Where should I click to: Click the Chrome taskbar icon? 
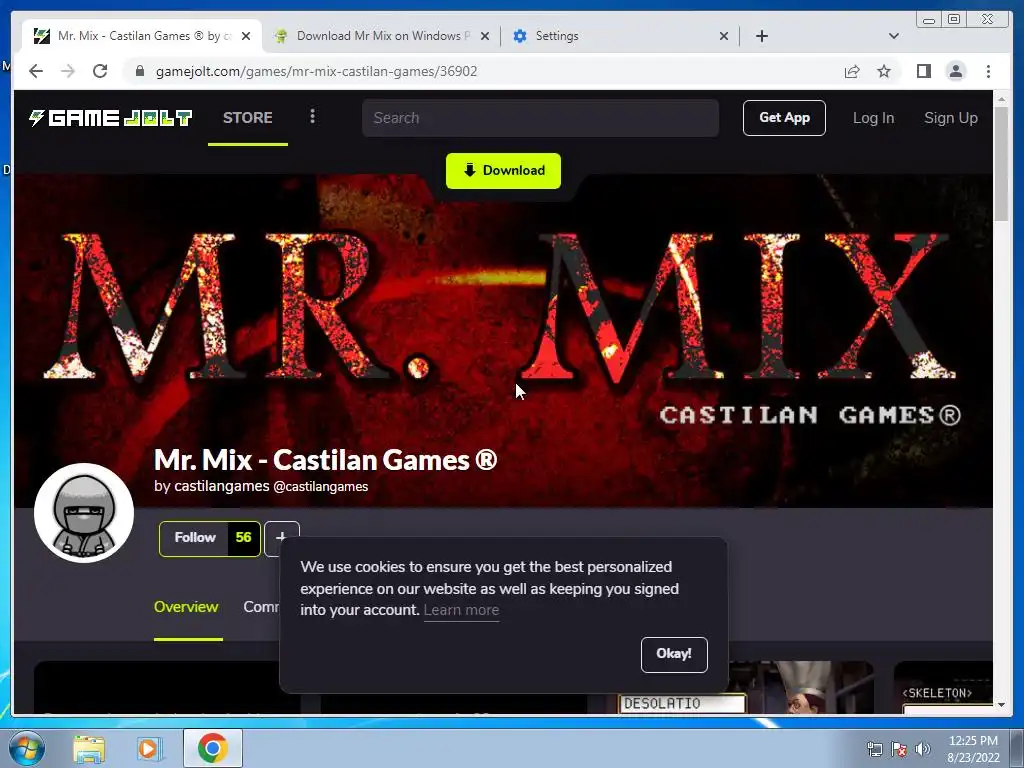click(212, 748)
